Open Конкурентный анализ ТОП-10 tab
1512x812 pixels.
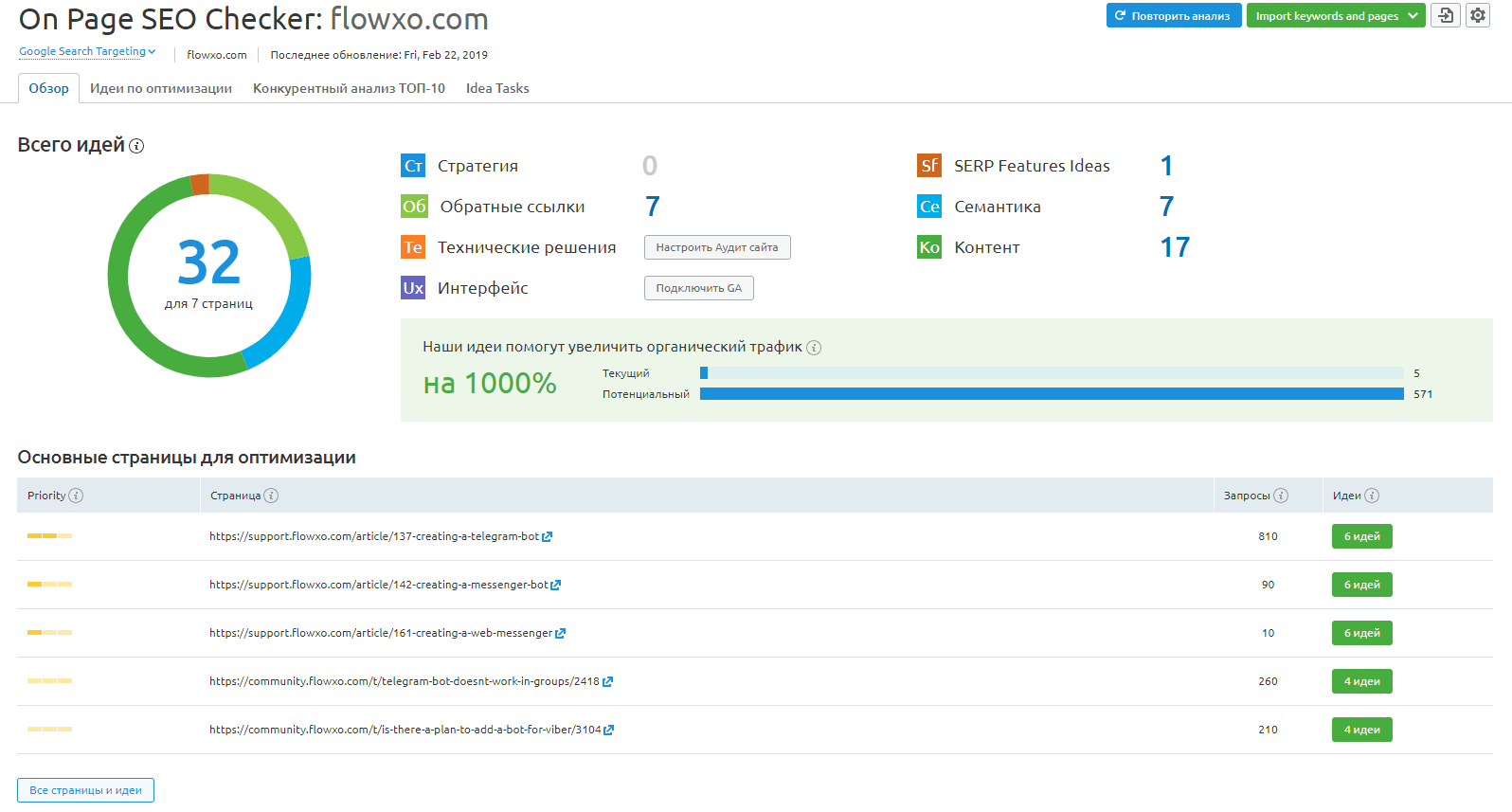[x=349, y=88]
